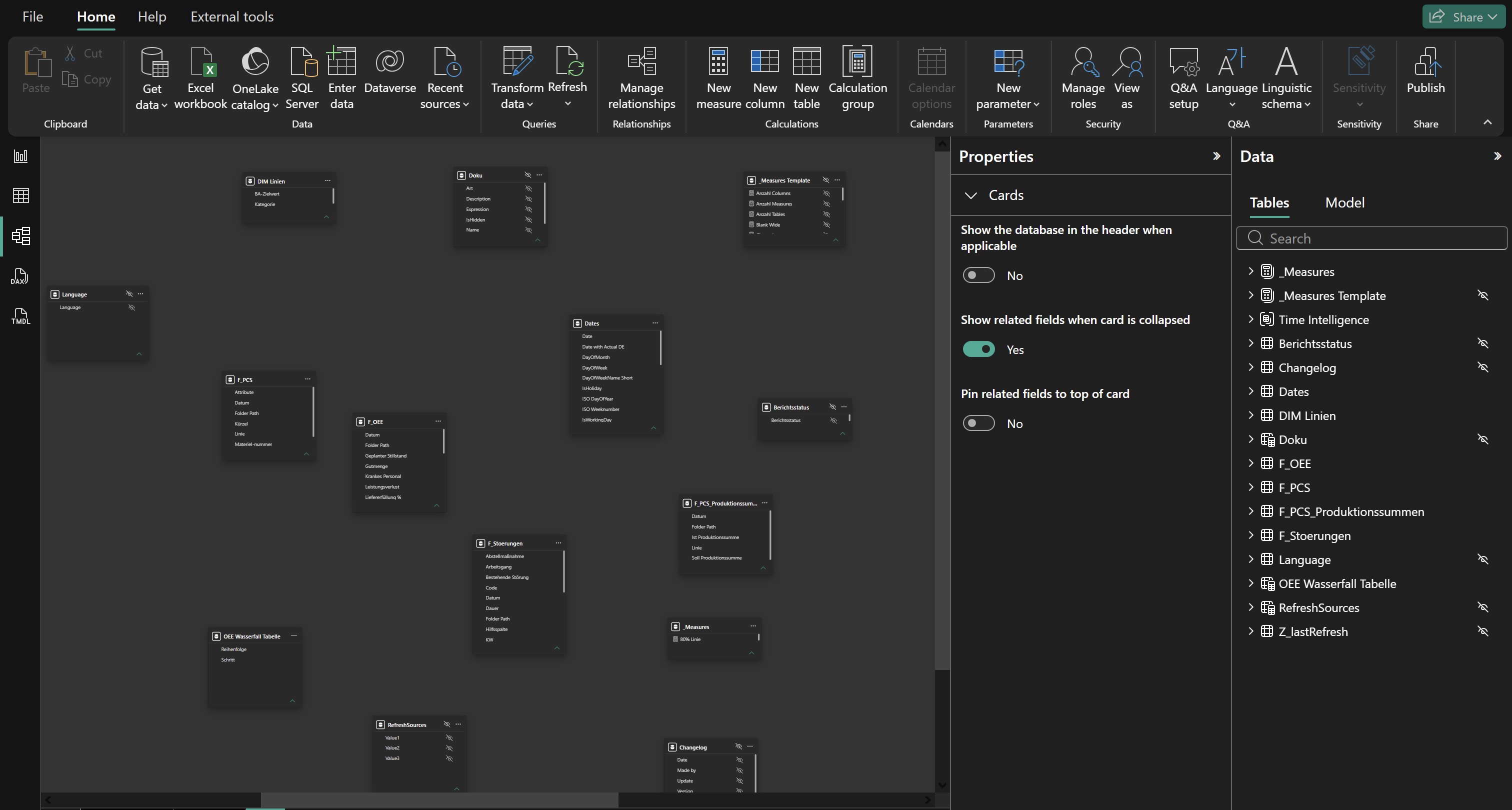This screenshot has height=810, width=1512.
Task: Open OneLake catalog
Action: 254,78
